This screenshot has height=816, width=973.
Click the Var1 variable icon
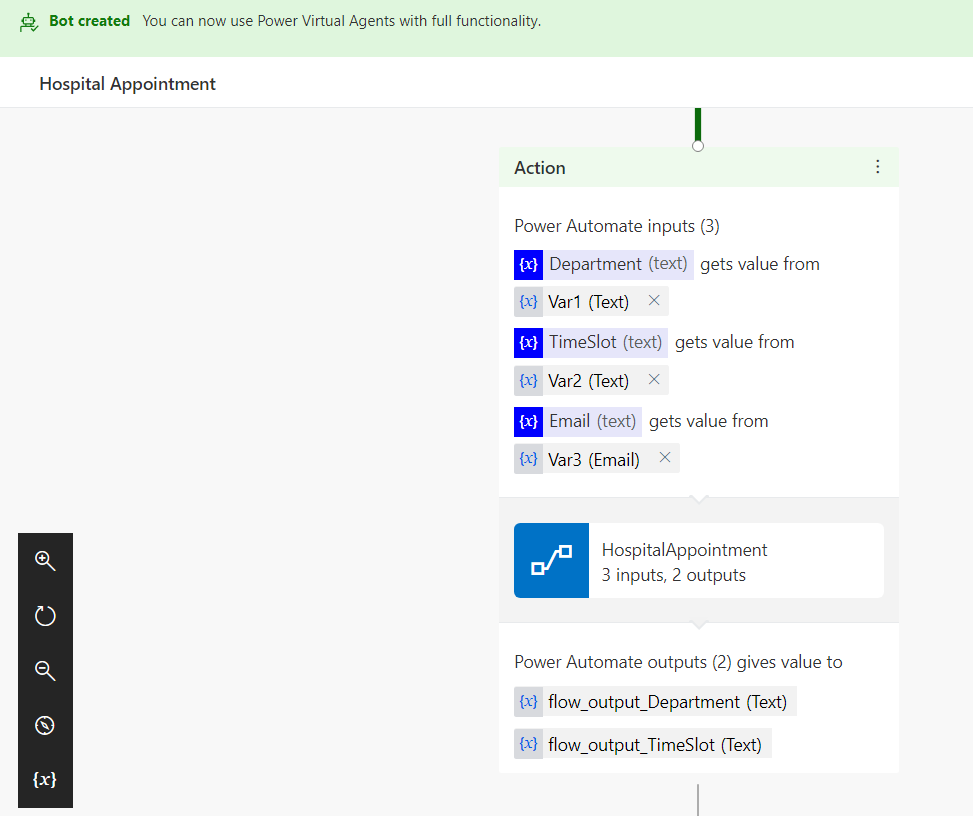pos(529,302)
